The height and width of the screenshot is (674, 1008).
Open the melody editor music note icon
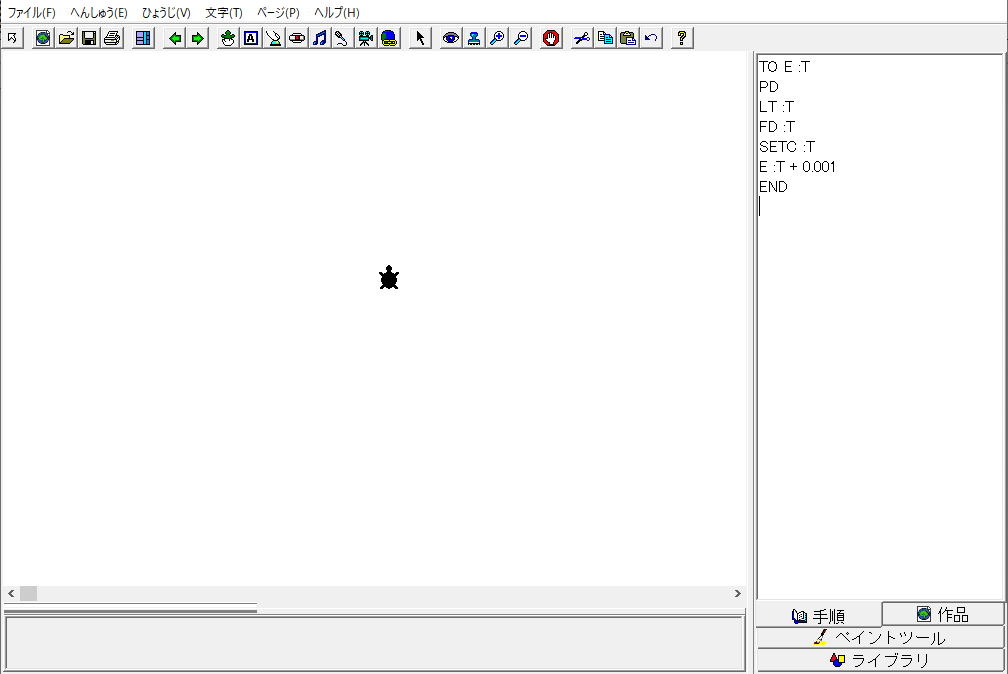pyautogui.click(x=320, y=38)
